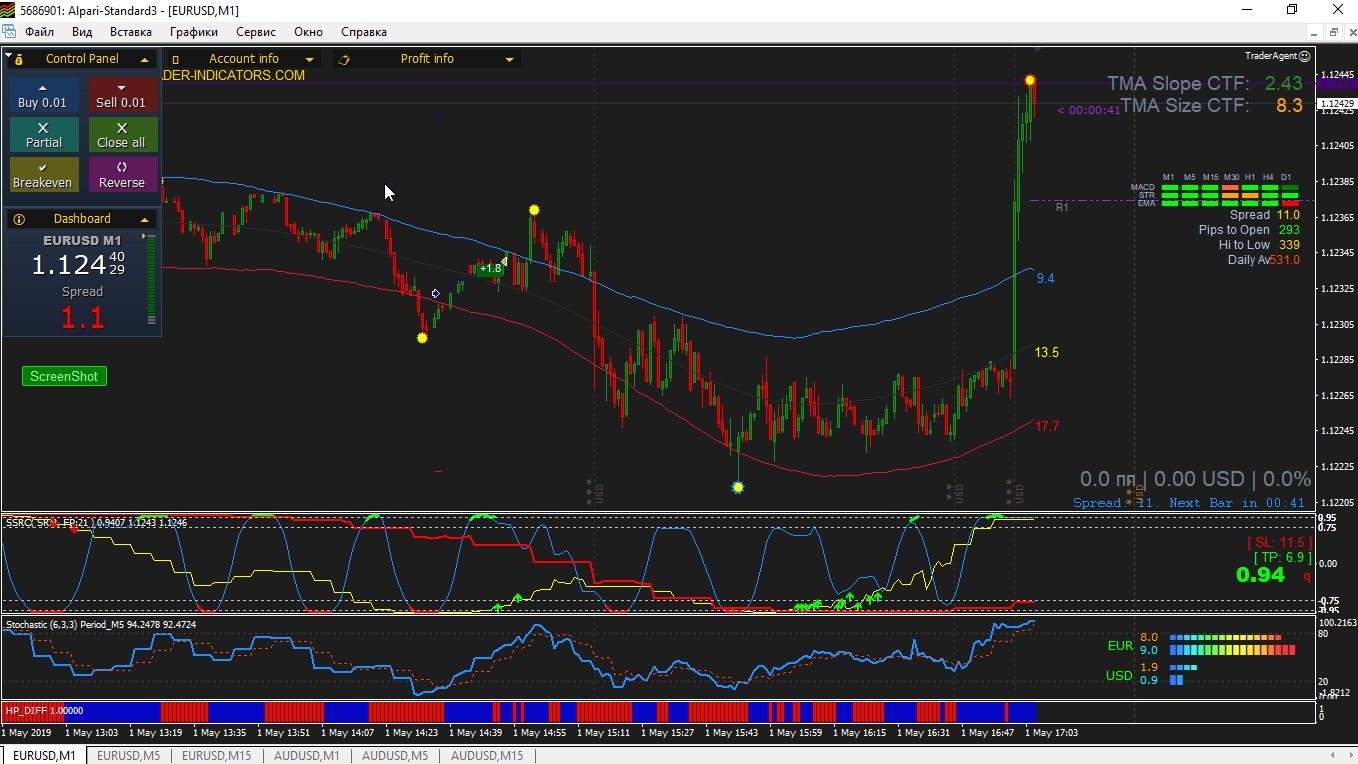Minimize the inner chart window

(x=1313, y=32)
